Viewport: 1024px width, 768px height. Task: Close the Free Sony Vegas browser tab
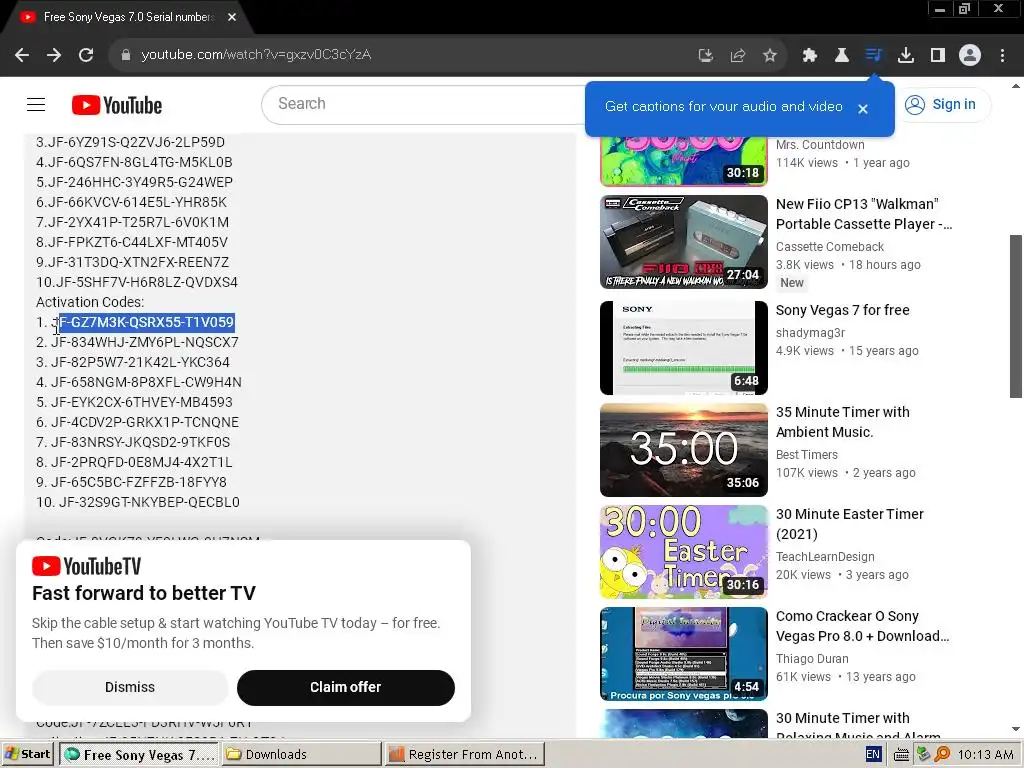232,17
